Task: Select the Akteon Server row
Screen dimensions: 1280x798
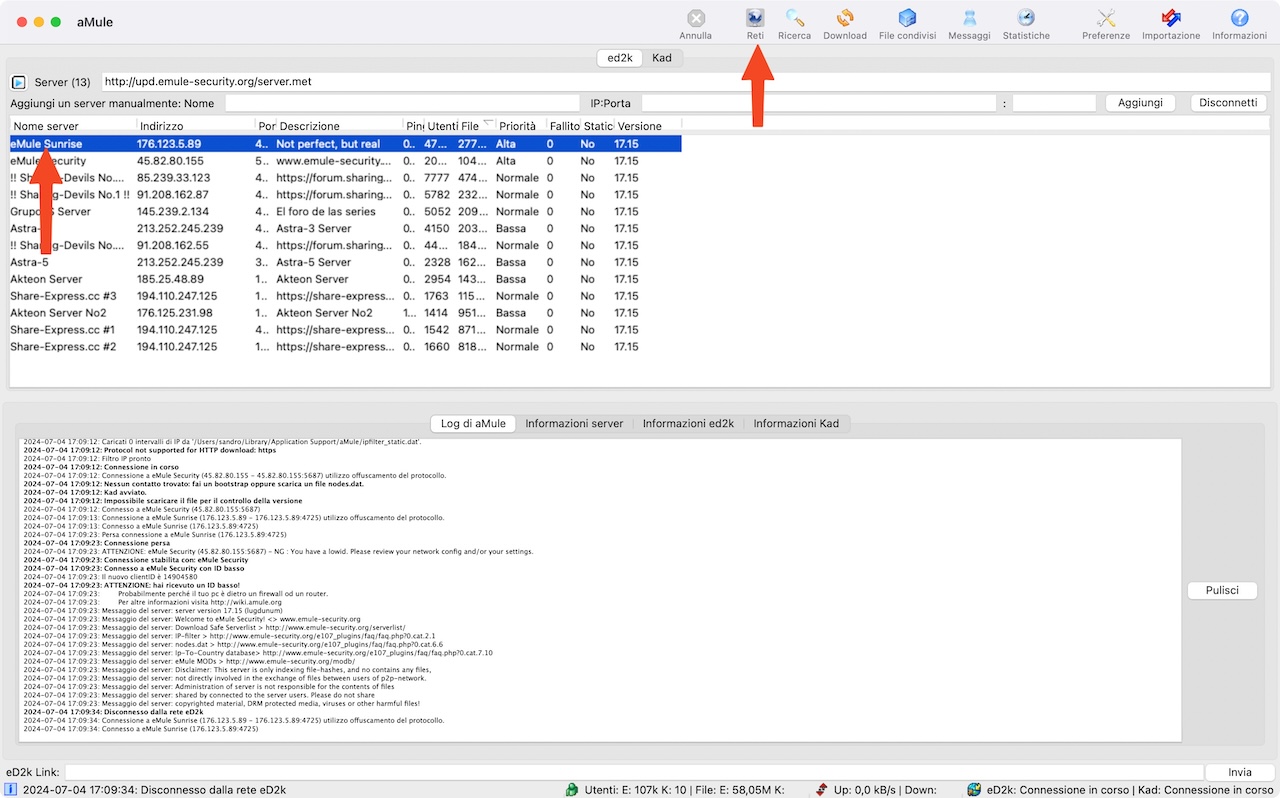Action: (x=346, y=279)
